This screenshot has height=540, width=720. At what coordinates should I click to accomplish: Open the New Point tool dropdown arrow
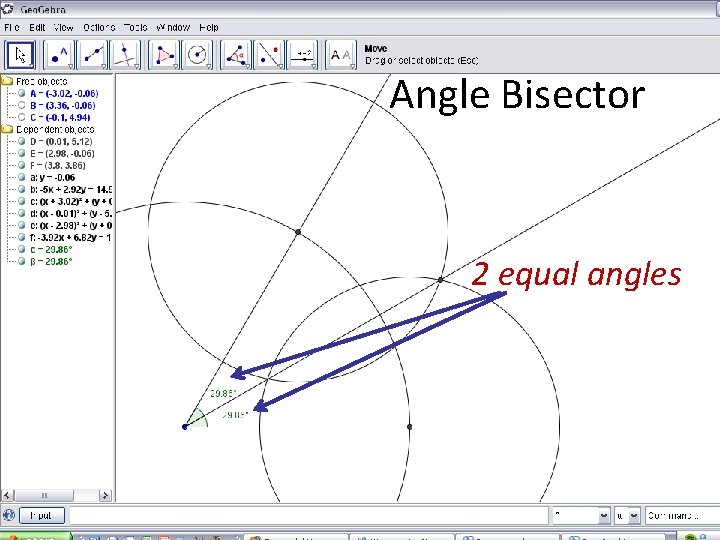tap(71, 67)
